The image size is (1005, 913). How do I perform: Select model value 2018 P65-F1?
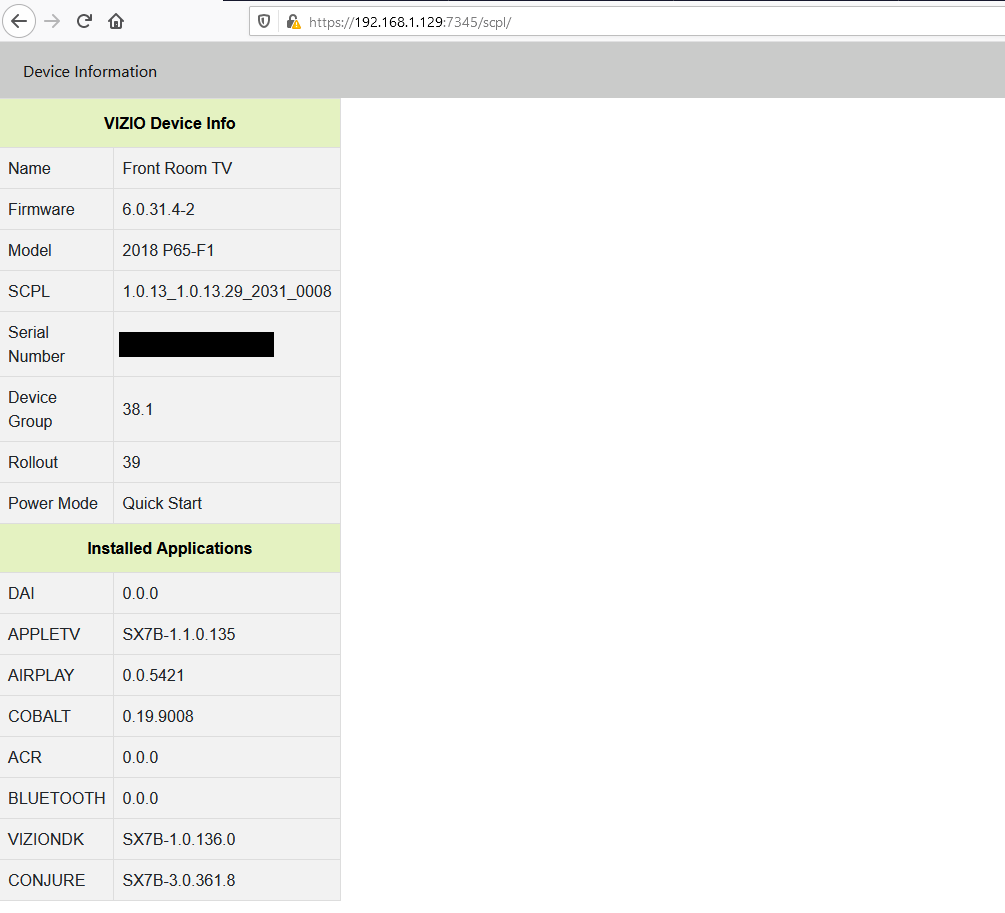pyautogui.click(x=168, y=250)
